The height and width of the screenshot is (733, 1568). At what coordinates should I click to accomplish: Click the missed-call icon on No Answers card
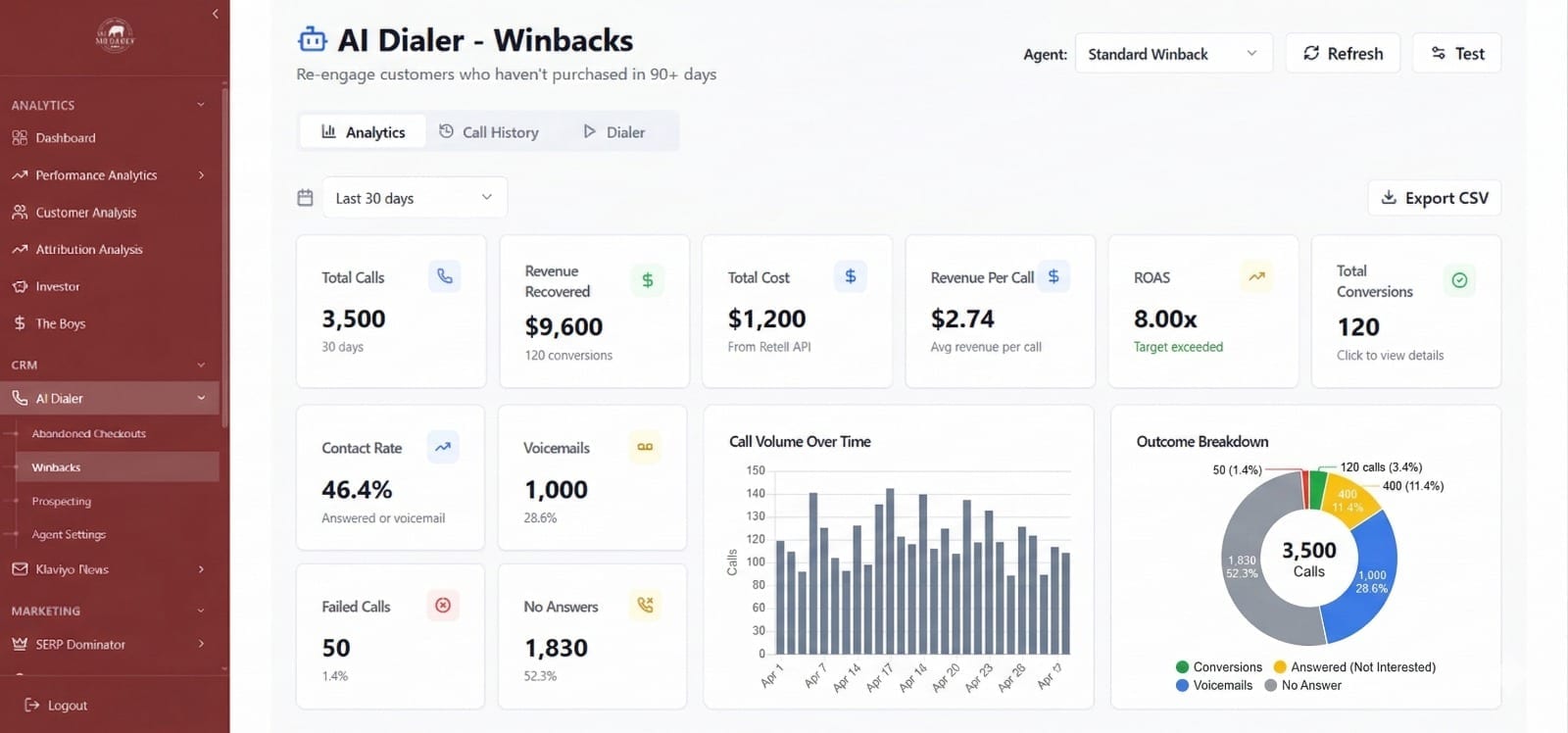(x=645, y=606)
